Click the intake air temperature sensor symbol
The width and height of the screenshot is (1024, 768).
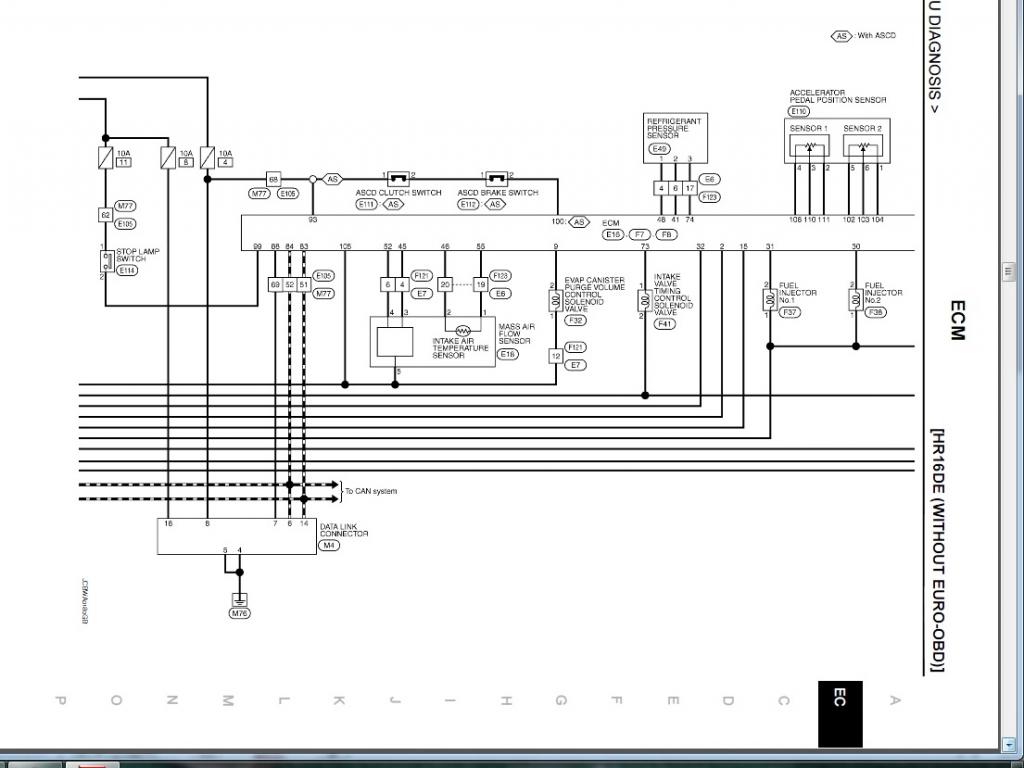tap(463, 330)
